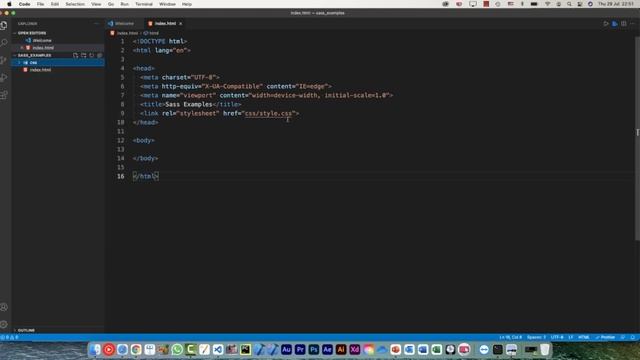This screenshot has height=360, width=640.
Task: Open the Help menu
Action: [187, 4]
